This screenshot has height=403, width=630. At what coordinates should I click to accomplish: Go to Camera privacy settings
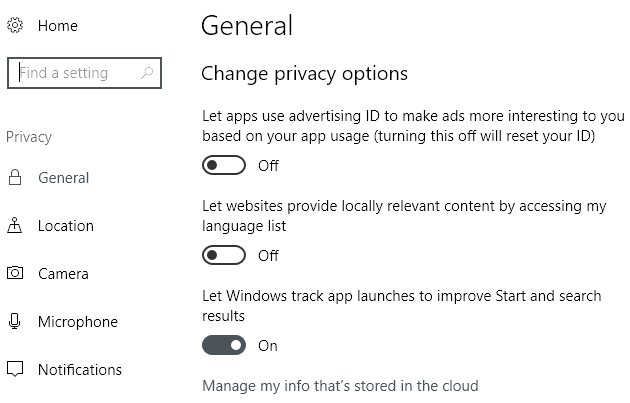tap(63, 274)
